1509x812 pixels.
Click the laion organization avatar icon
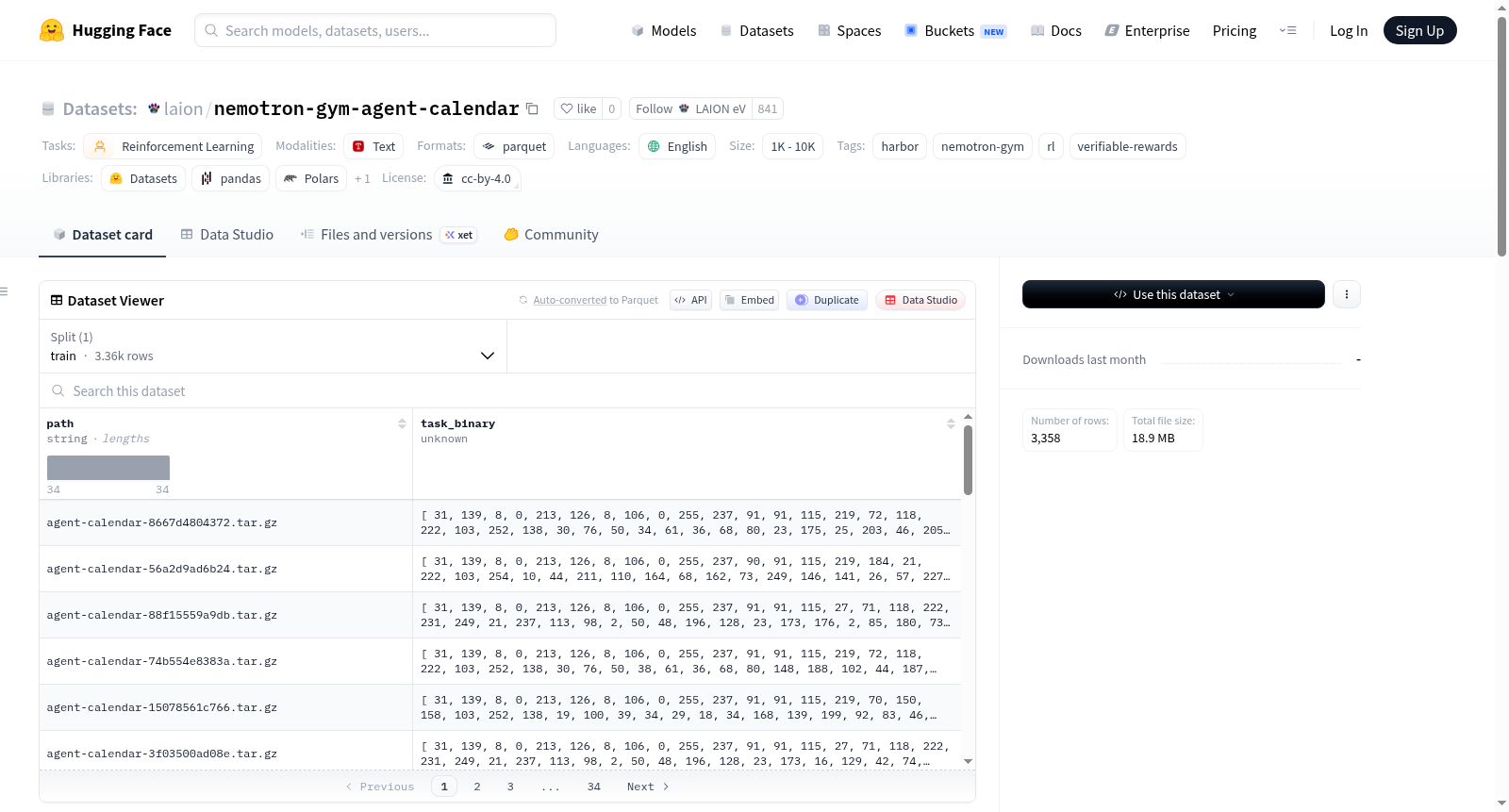(x=154, y=108)
